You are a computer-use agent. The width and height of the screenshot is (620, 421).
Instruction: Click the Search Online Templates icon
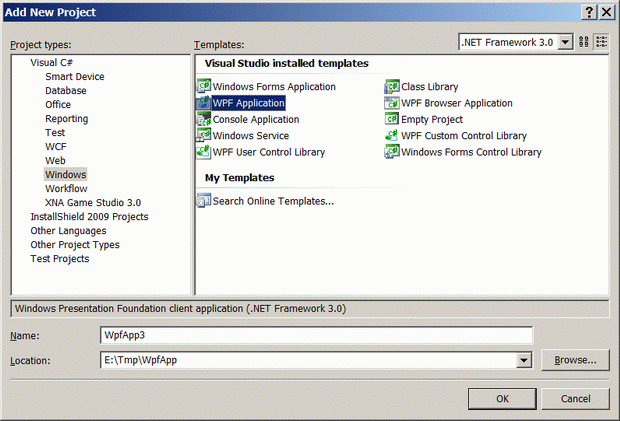(204, 201)
